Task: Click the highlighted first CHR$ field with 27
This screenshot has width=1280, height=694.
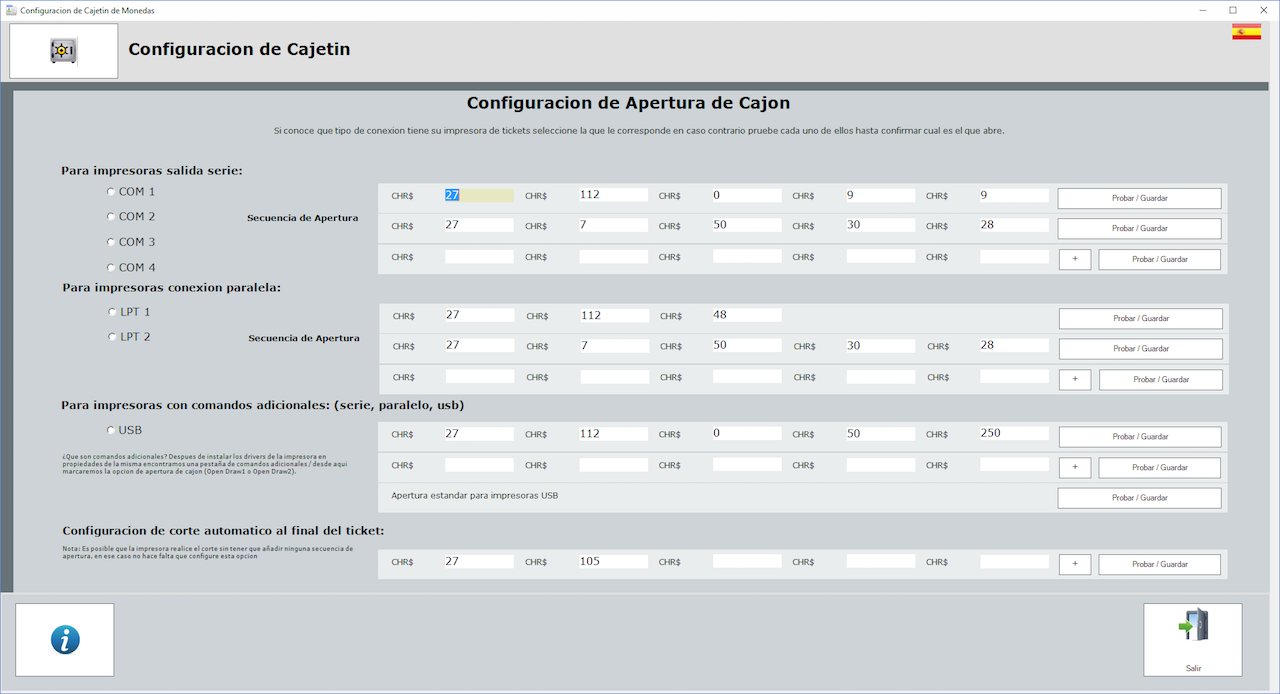Action: click(479, 195)
